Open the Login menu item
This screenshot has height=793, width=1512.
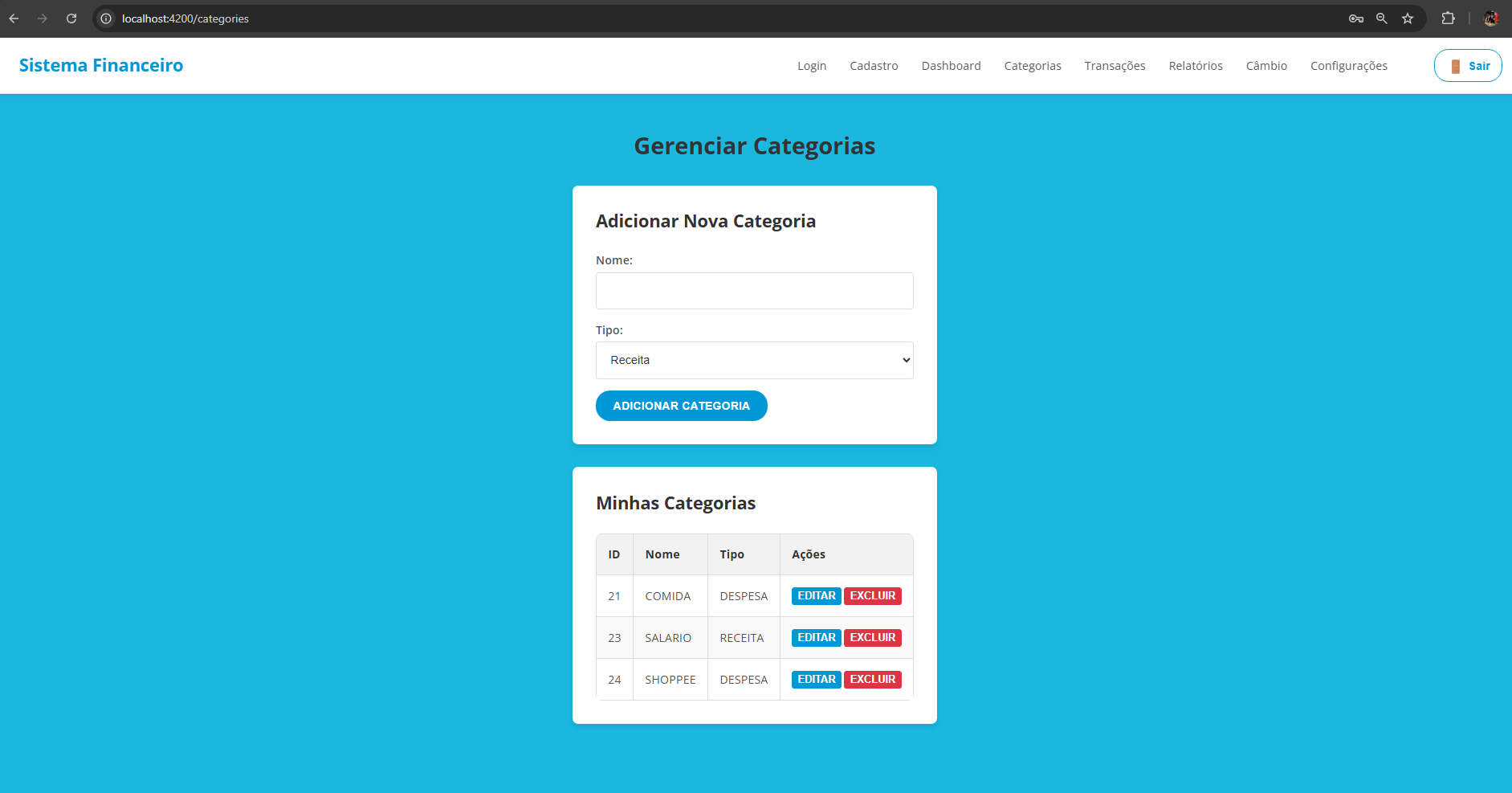[x=812, y=66]
